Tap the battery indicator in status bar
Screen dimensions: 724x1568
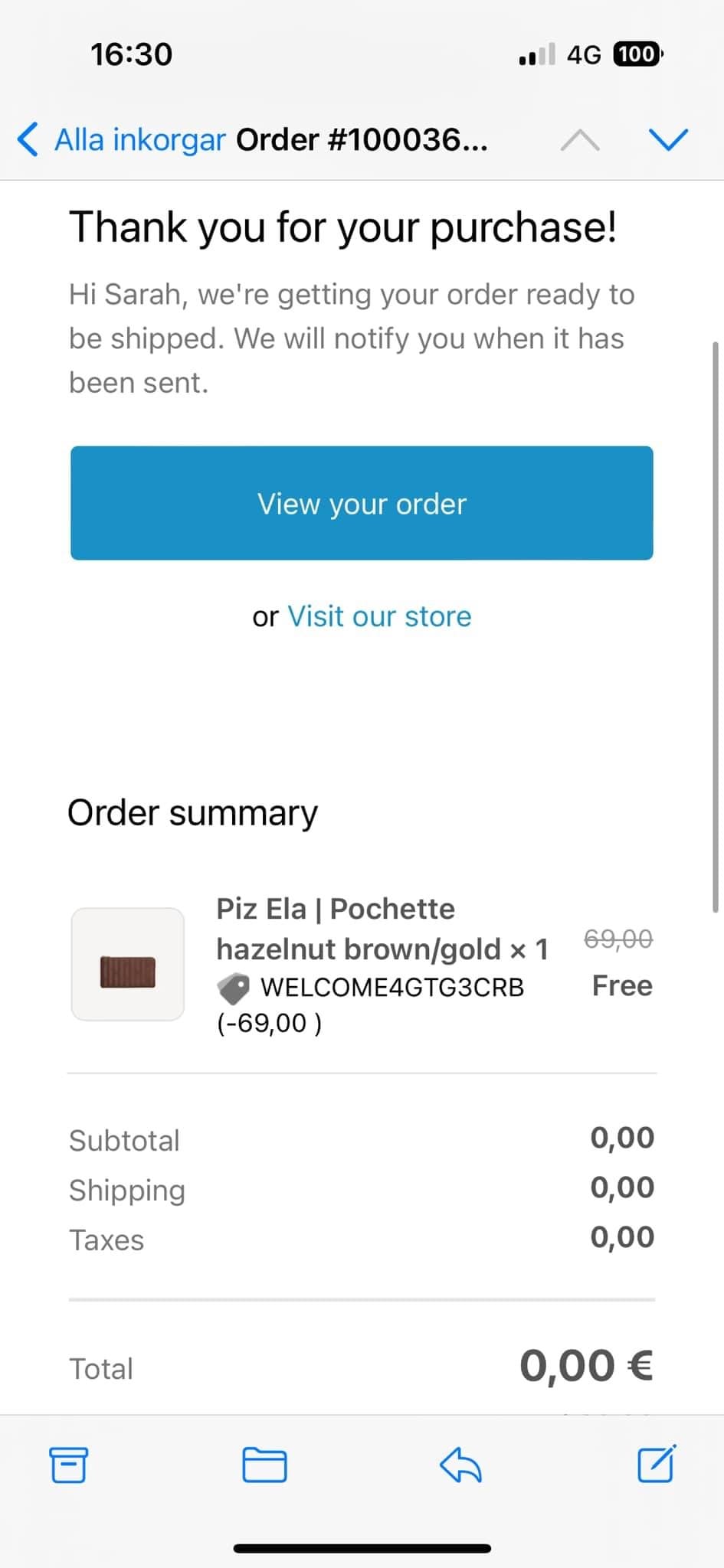[x=637, y=54]
